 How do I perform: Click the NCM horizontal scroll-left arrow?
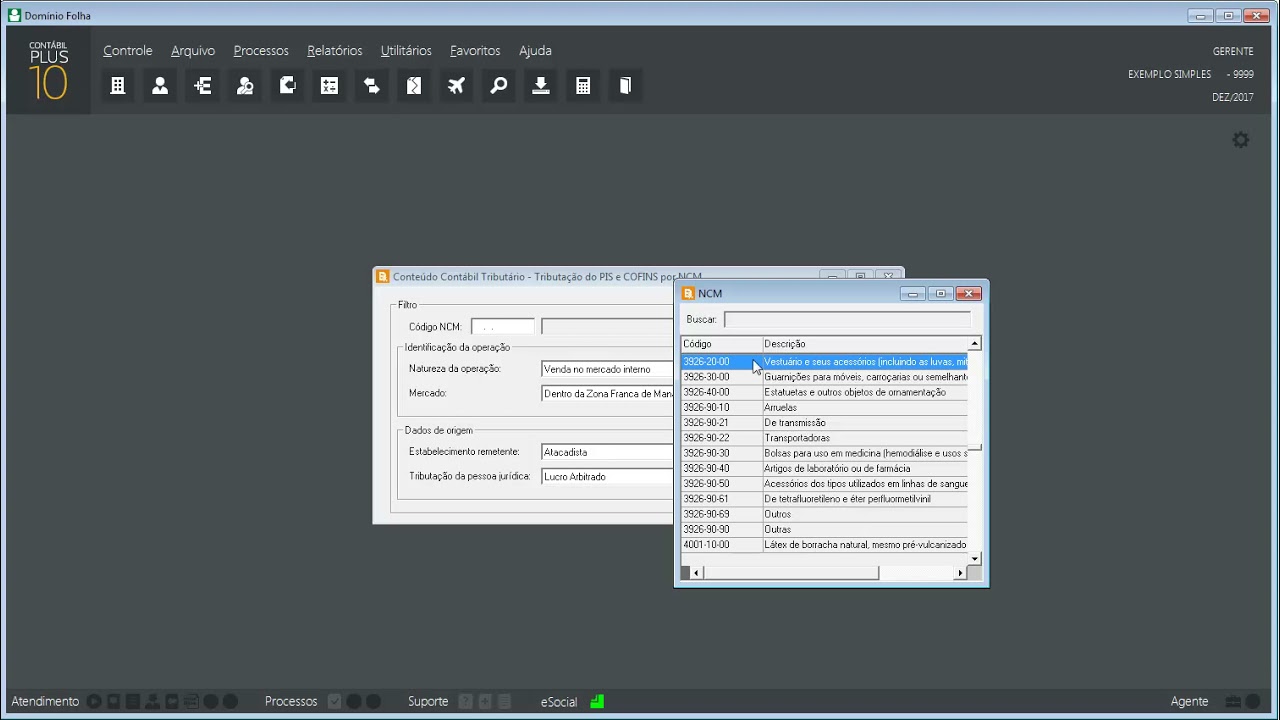tap(697, 573)
